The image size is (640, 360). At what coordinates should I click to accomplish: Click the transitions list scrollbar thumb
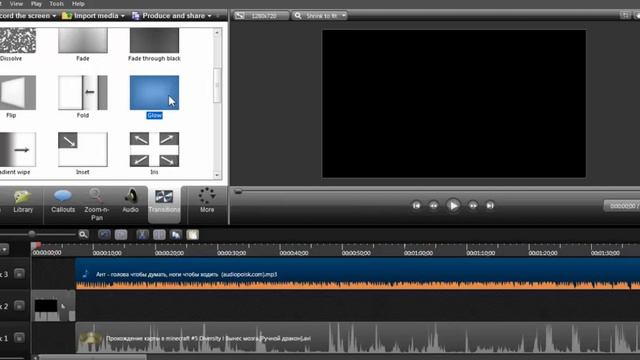217,85
